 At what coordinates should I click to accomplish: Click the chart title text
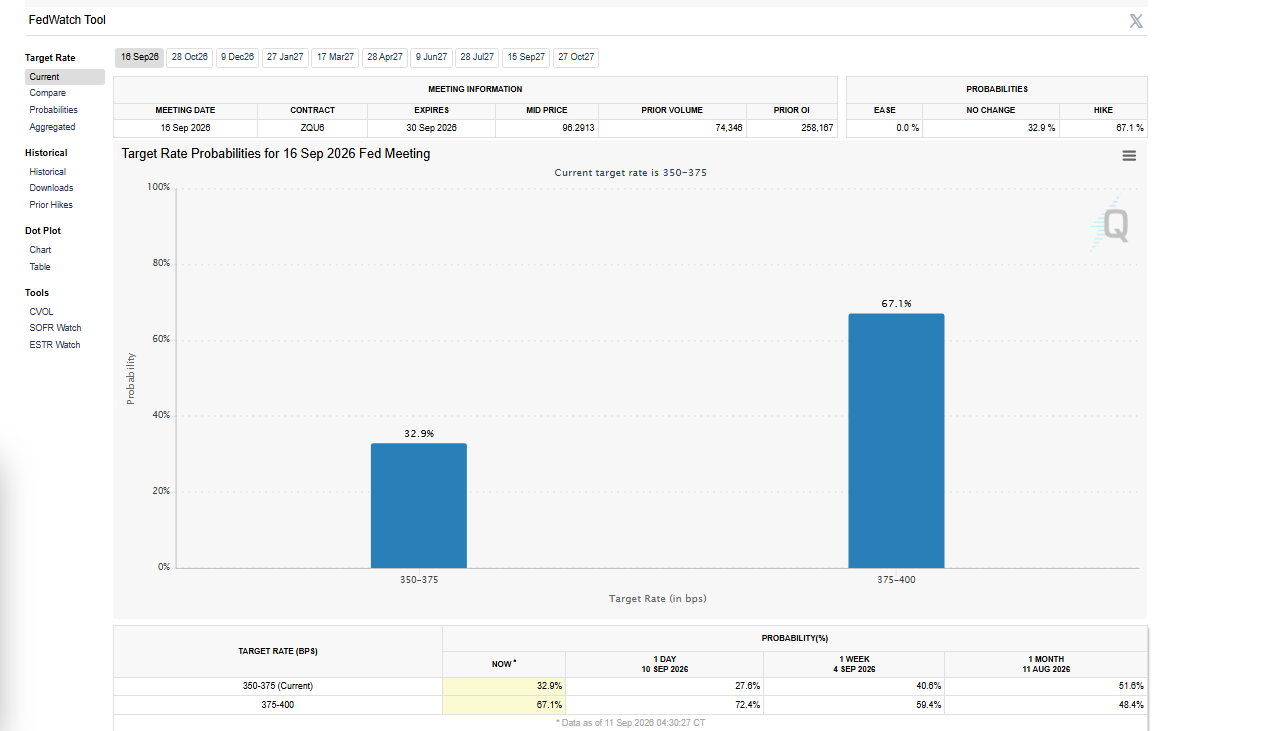click(276, 154)
